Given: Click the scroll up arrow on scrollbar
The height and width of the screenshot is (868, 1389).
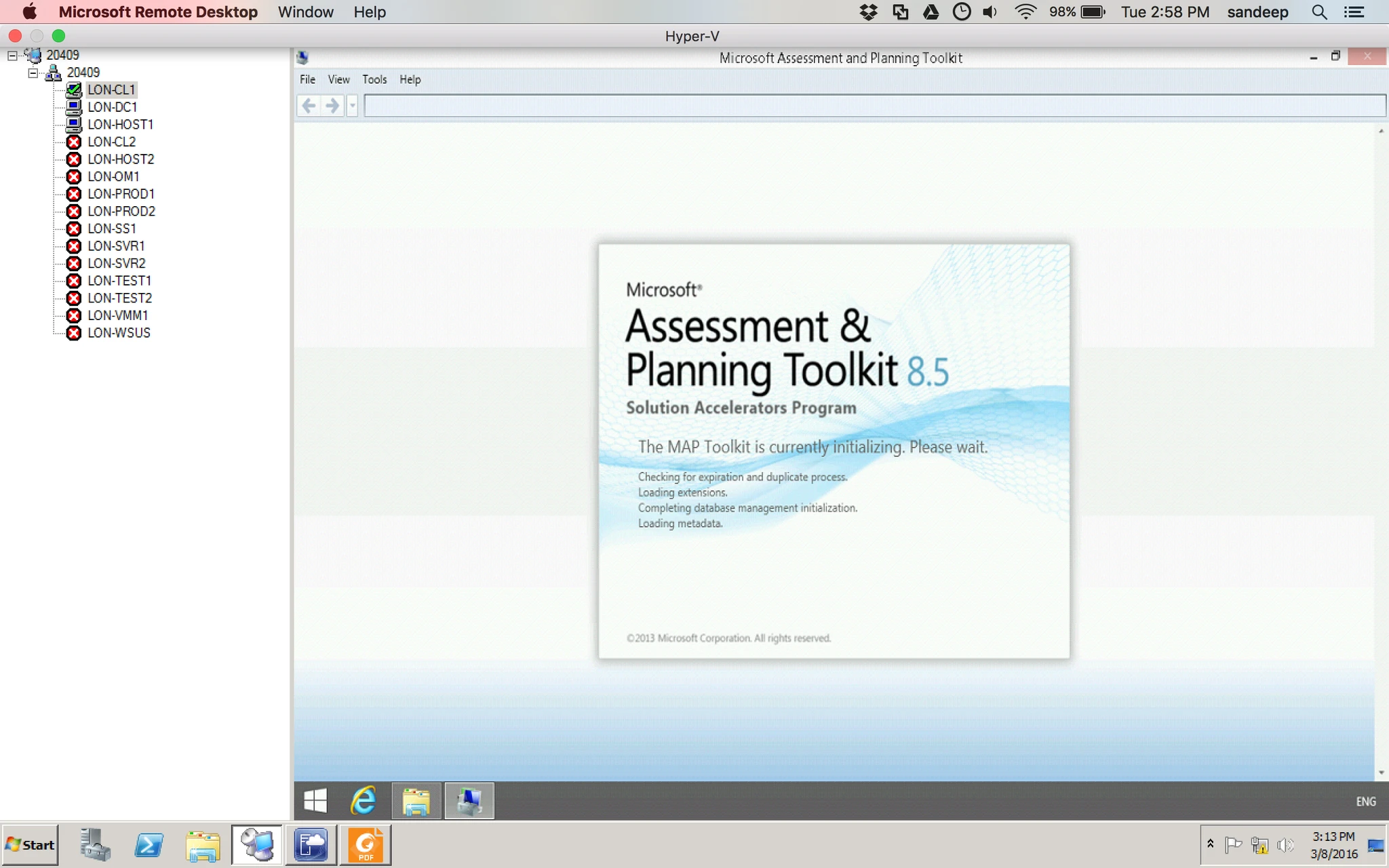Looking at the screenshot, I should 1381,131.
